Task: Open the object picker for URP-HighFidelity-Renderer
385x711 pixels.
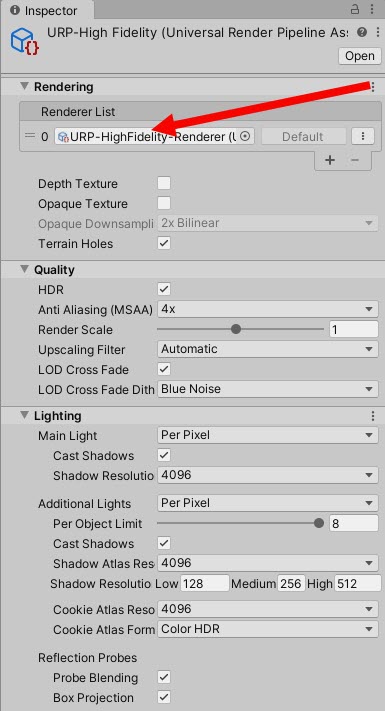Action: point(245,136)
